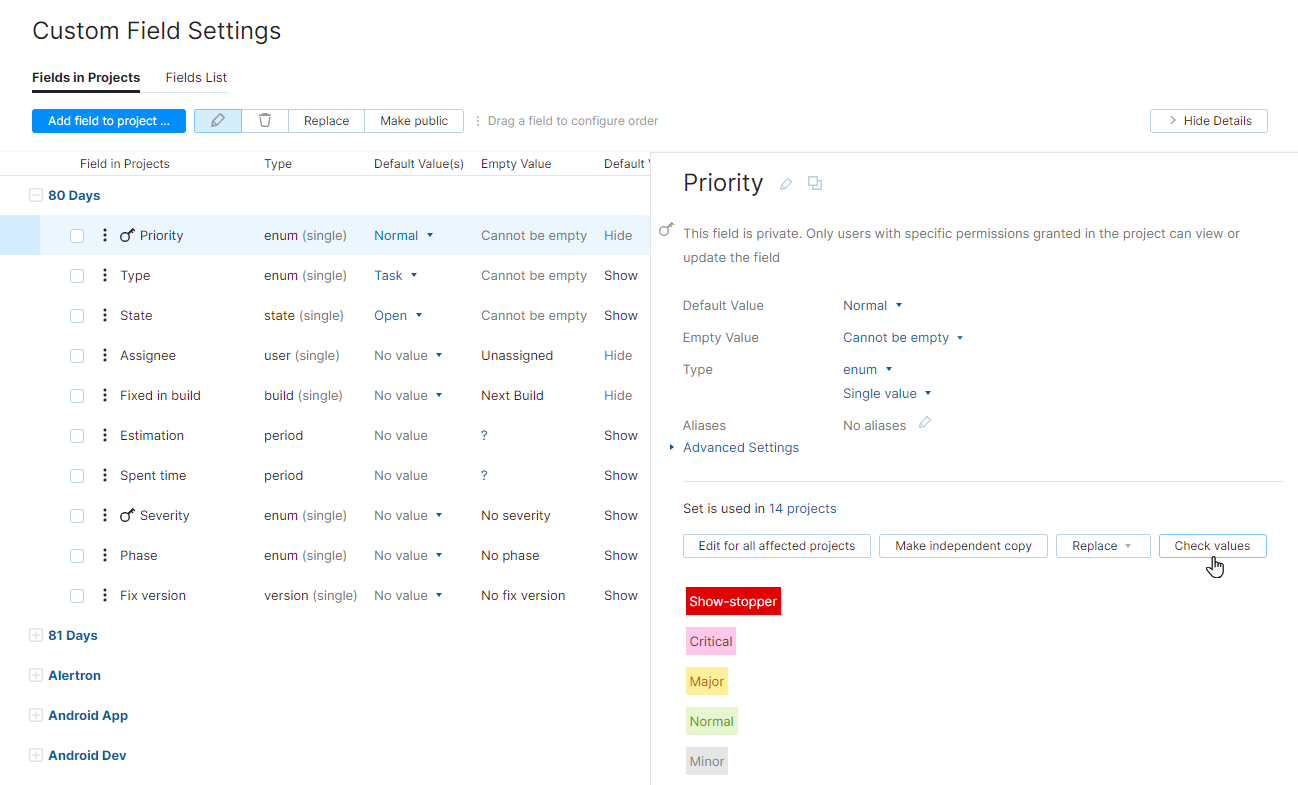Select the State field checkbox
The width and height of the screenshot is (1298, 785).
click(x=77, y=315)
